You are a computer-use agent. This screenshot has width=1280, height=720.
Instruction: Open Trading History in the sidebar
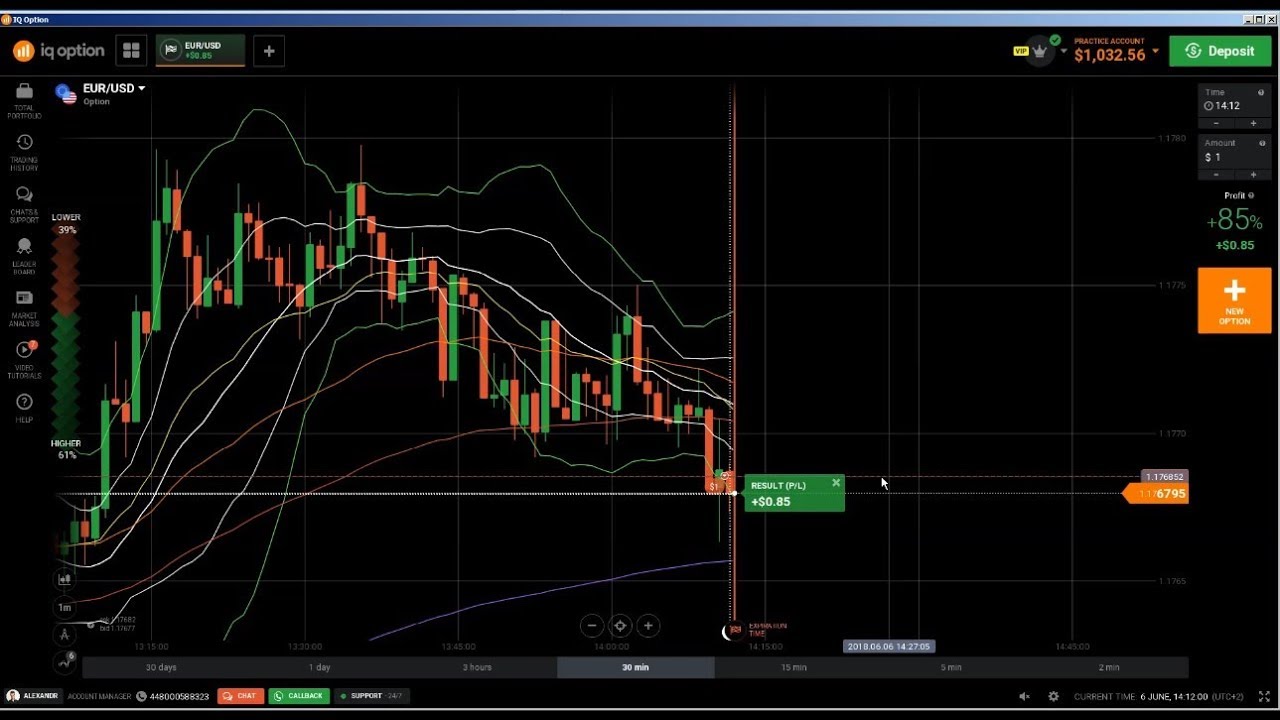24,152
